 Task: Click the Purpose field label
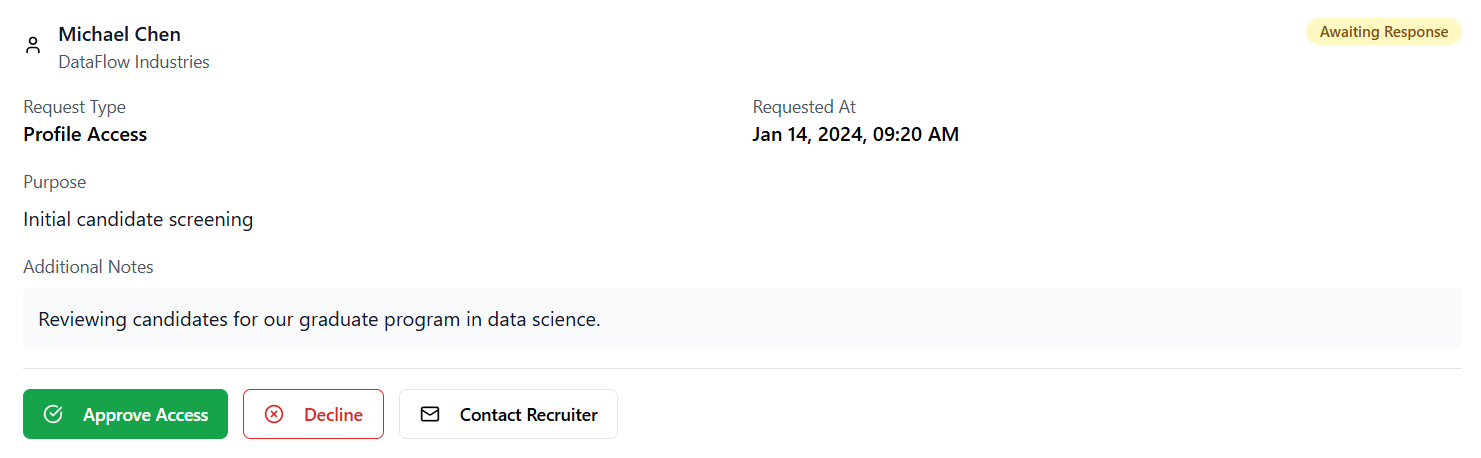(x=55, y=182)
